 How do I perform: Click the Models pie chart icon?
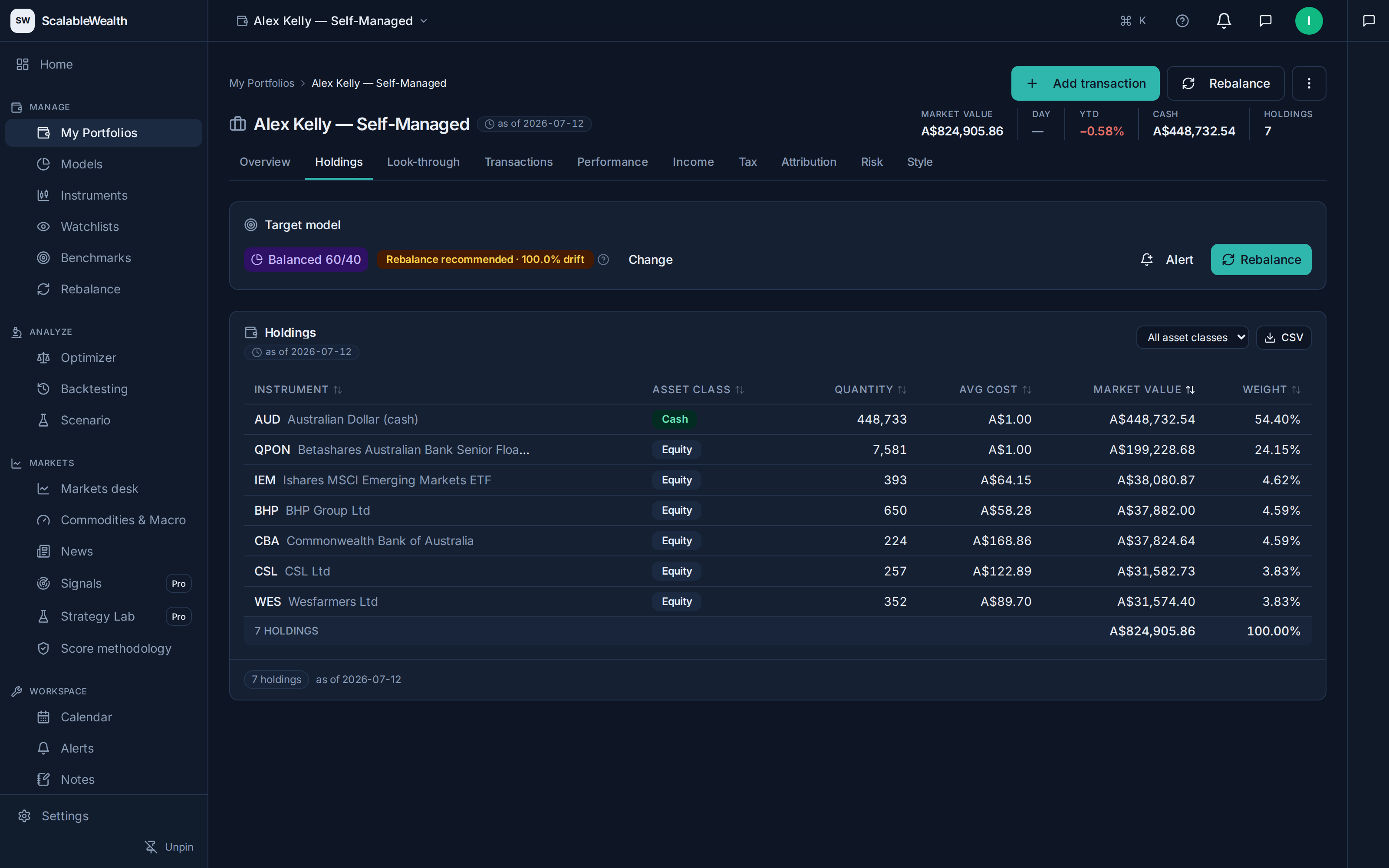pyautogui.click(x=43, y=164)
